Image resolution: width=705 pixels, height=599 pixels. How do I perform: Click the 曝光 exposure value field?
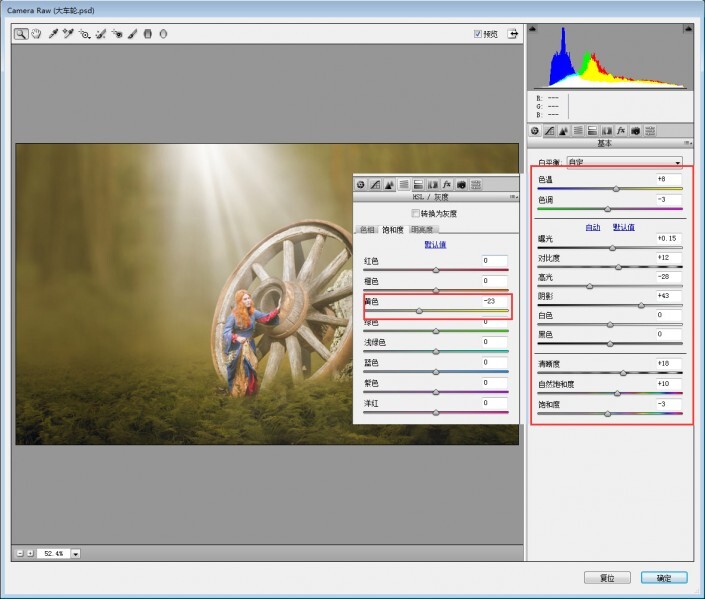(x=668, y=238)
